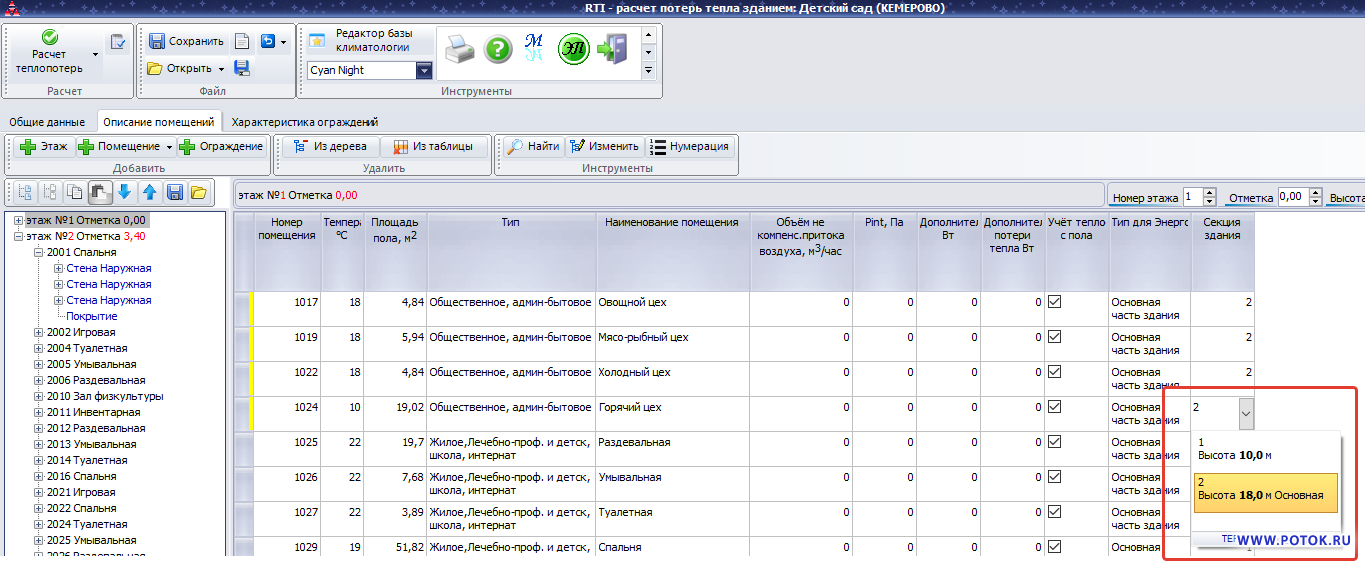
Task: Toggle floor heat checkbox for room 1019
Action: point(1054,337)
